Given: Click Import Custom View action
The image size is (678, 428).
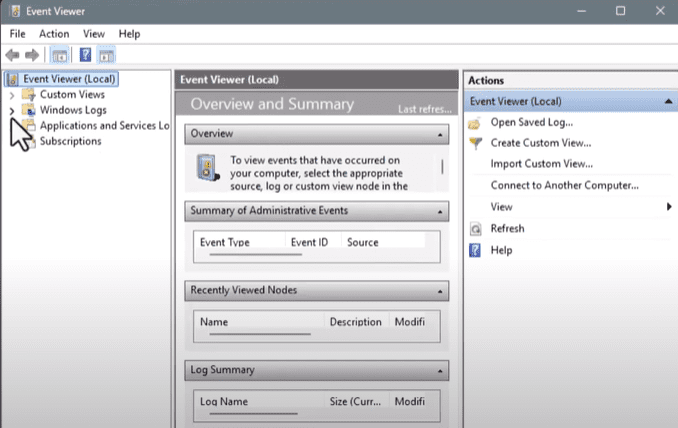Looking at the screenshot, I should point(541,164).
